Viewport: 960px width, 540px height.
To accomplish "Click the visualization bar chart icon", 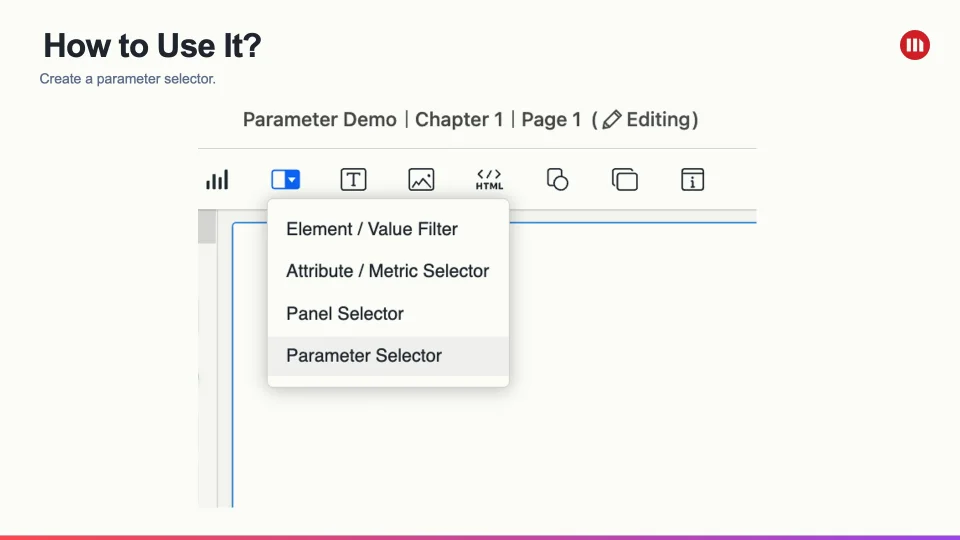I will [217, 180].
